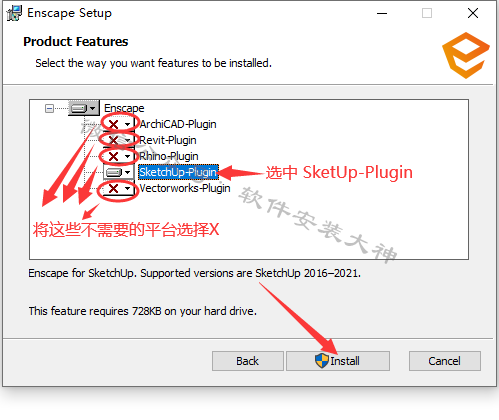The height and width of the screenshot is (420, 499).
Task: Select the SketchUp-Plugin tree item
Action: 178,172
